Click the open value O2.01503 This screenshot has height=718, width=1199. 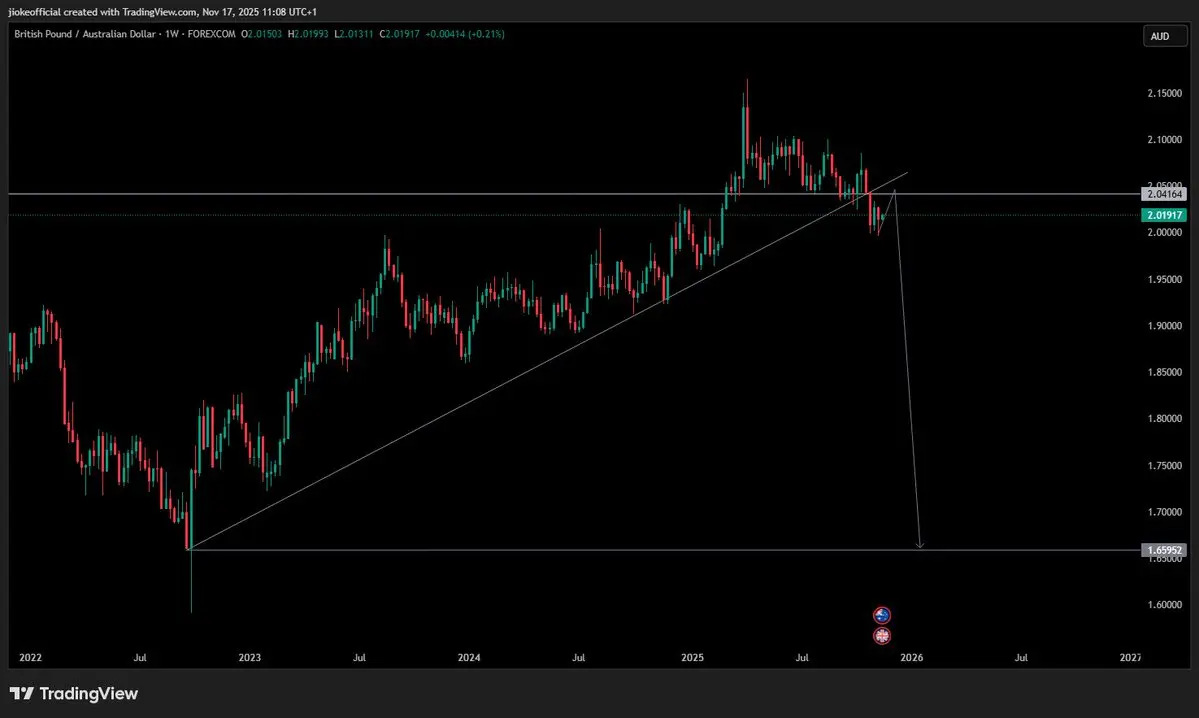[262, 34]
